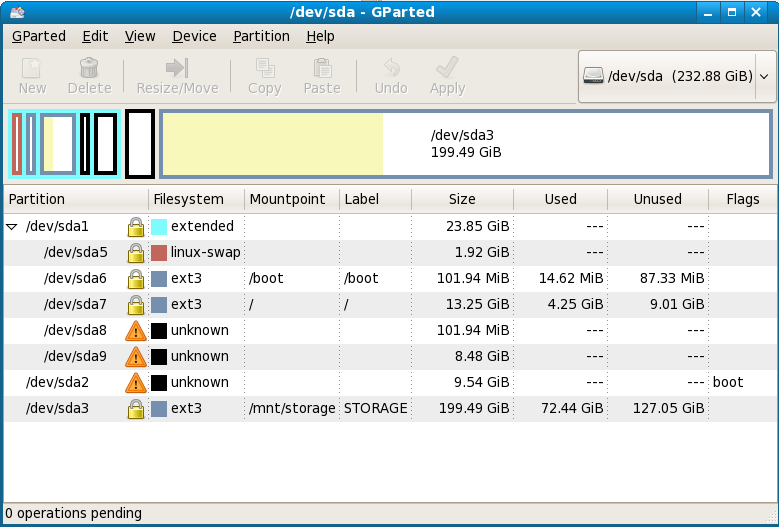The image size is (779, 527).
Task: Open the GParted menu
Action: pos(39,36)
